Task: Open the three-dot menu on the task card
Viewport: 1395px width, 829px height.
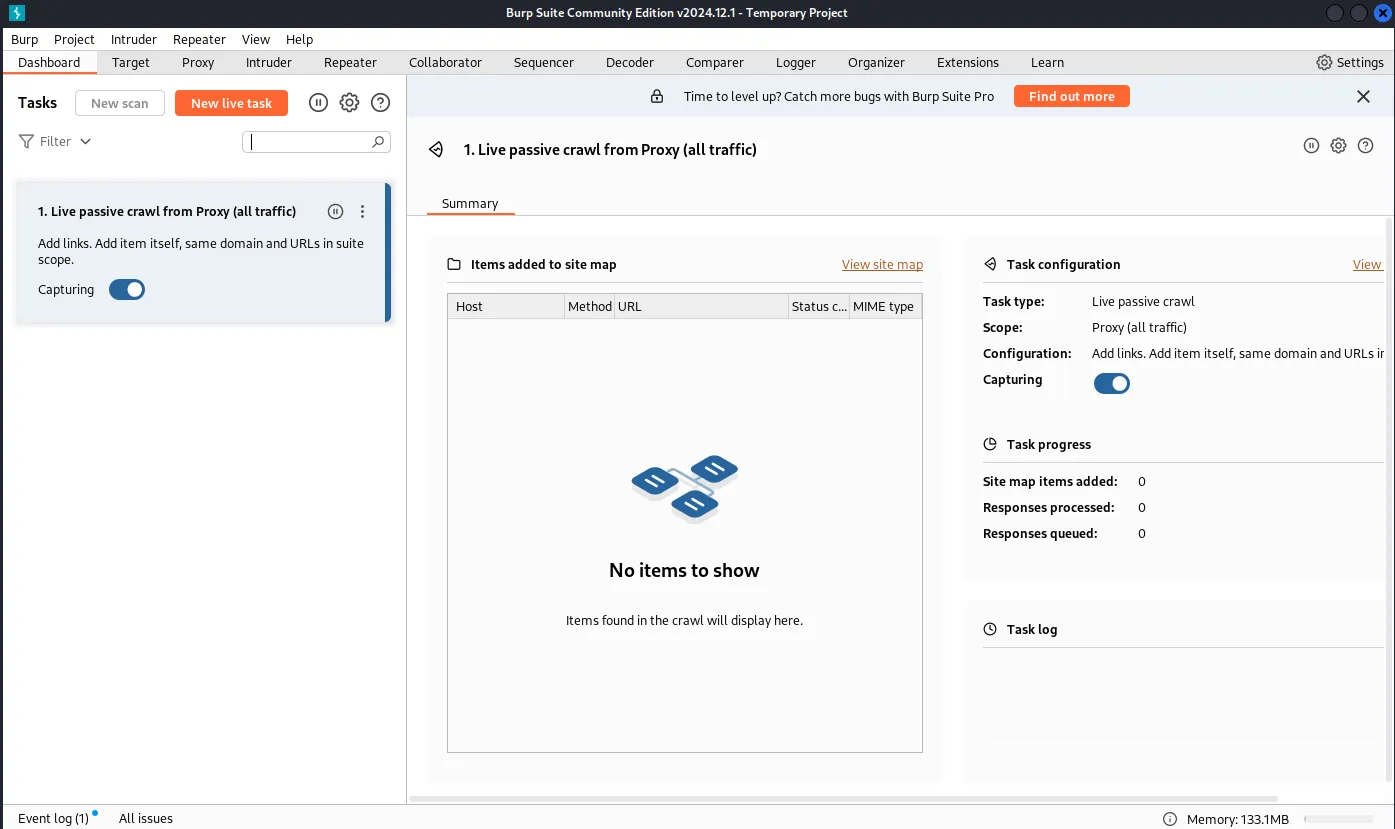Action: click(362, 211)
